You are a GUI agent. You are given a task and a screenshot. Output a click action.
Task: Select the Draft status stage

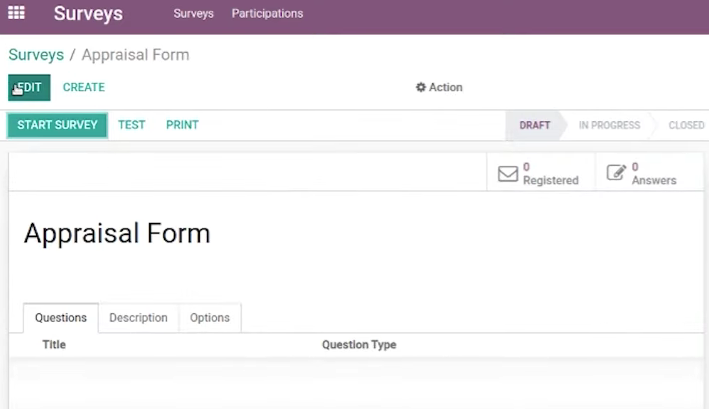click(534, 125)
